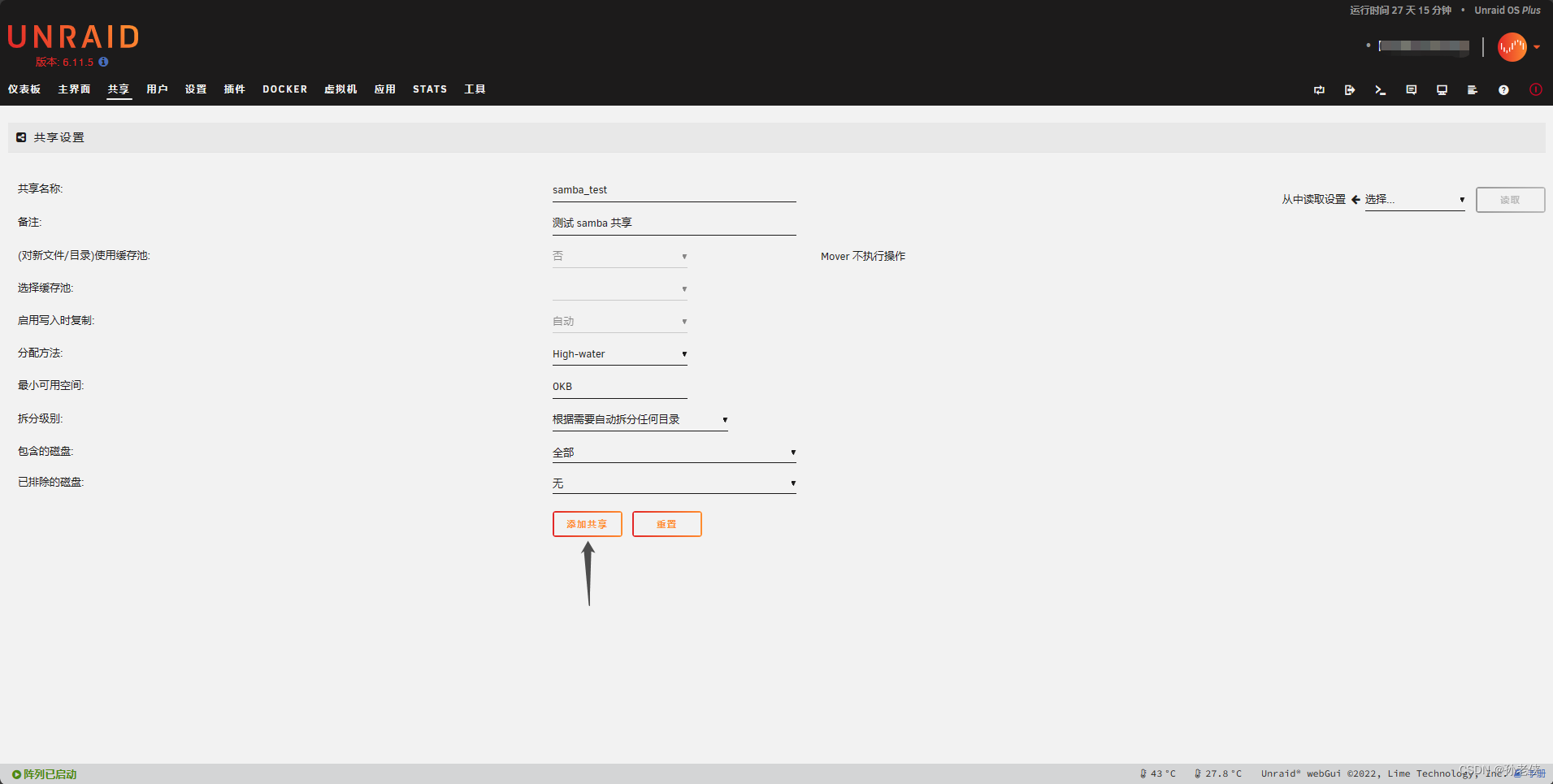
Task: Expand the 拆分级别 dropdown
Action: 640,418
